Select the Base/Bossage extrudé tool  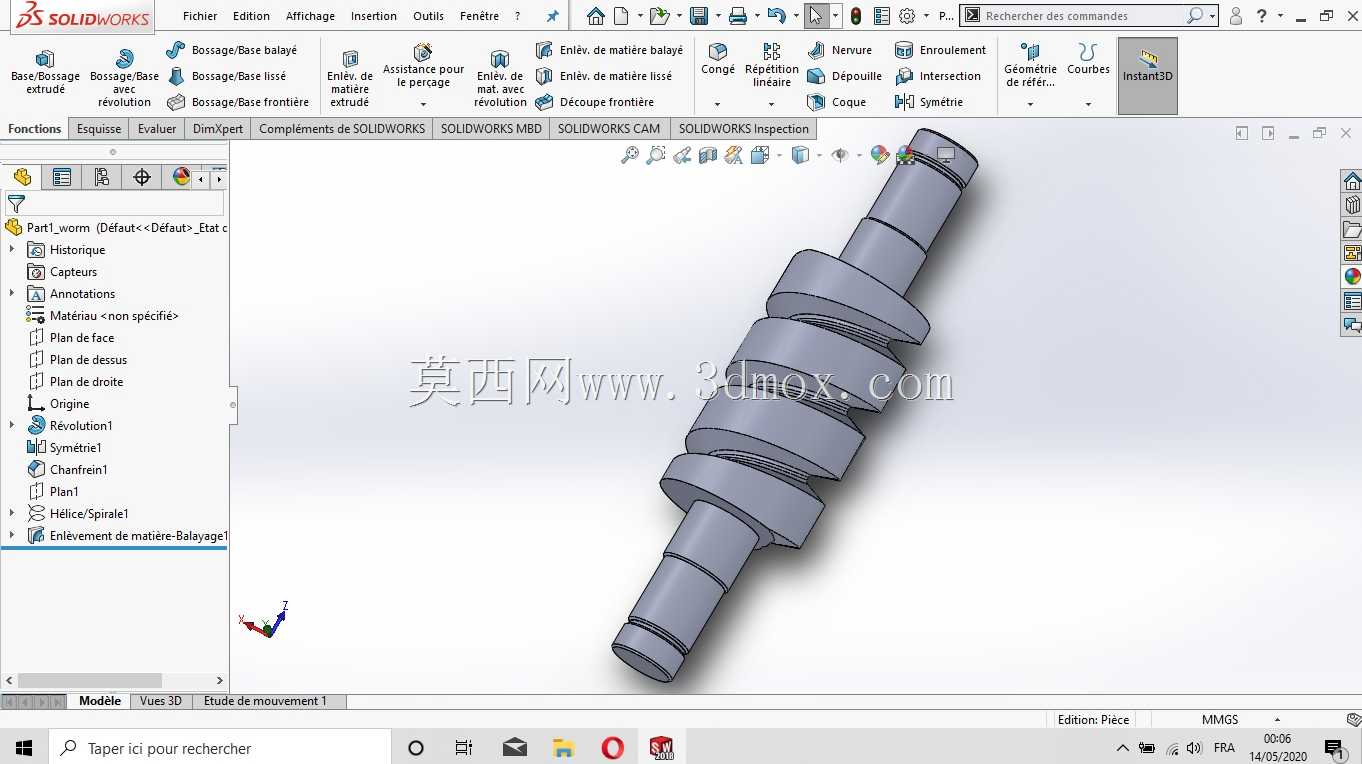coord(45,73)
